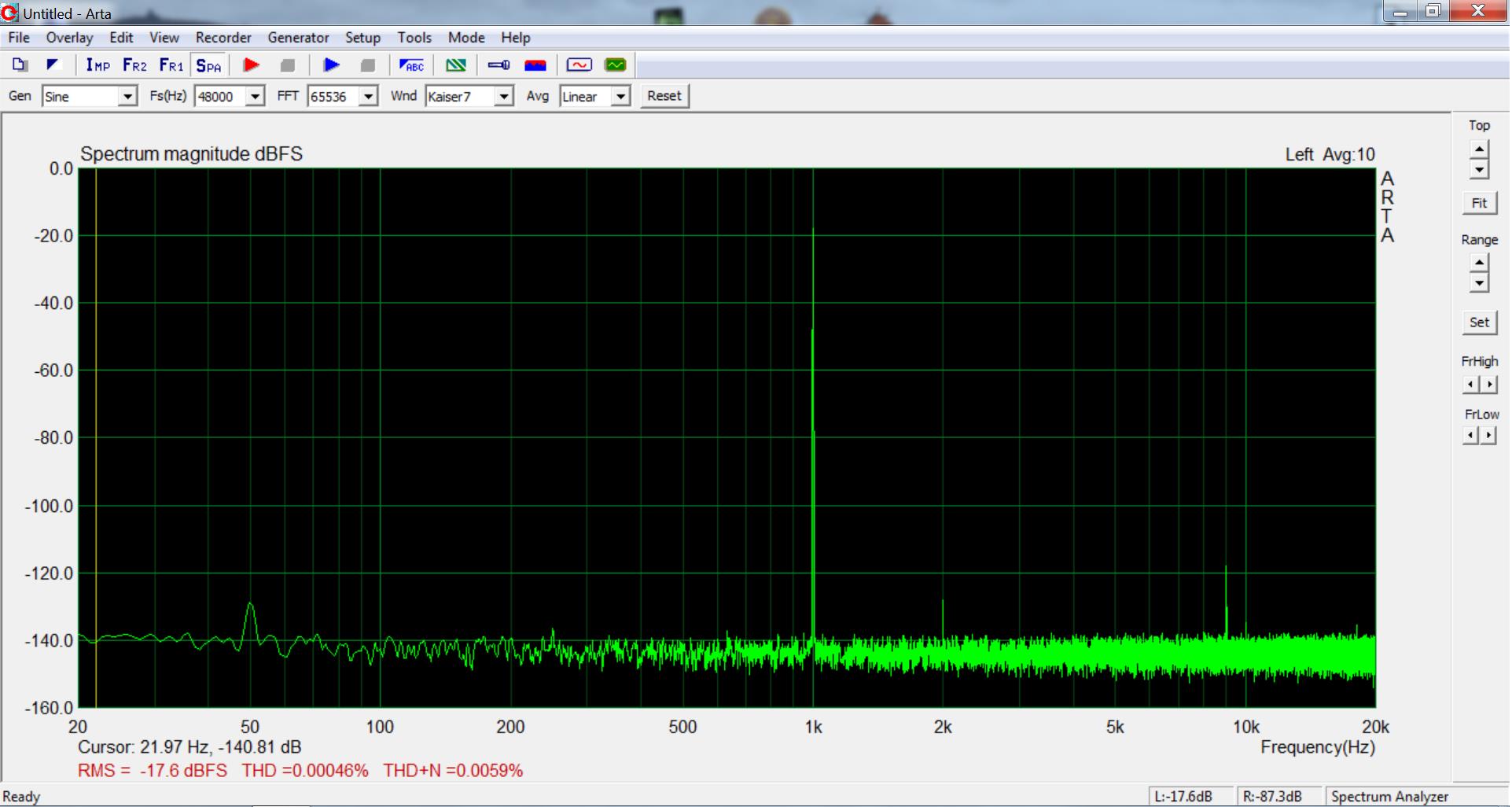The height and width of the screenshot is (807, 1512).
Task: Click the FrLow right arrow
Action: 1488,435
